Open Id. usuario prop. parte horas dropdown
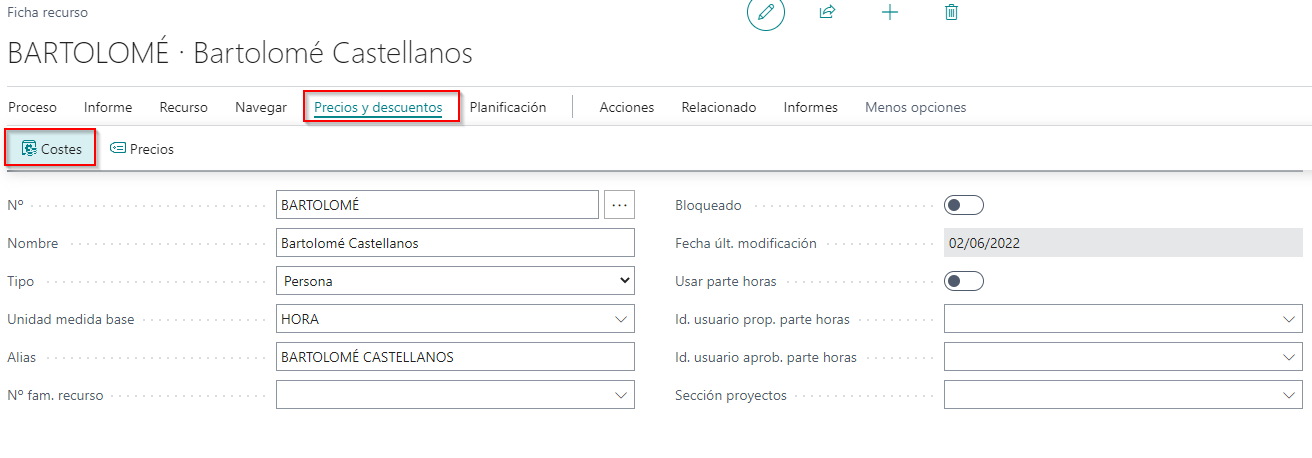Image resolution: width=1312 pixels, height=458 pixels. tap(1288, 319)
